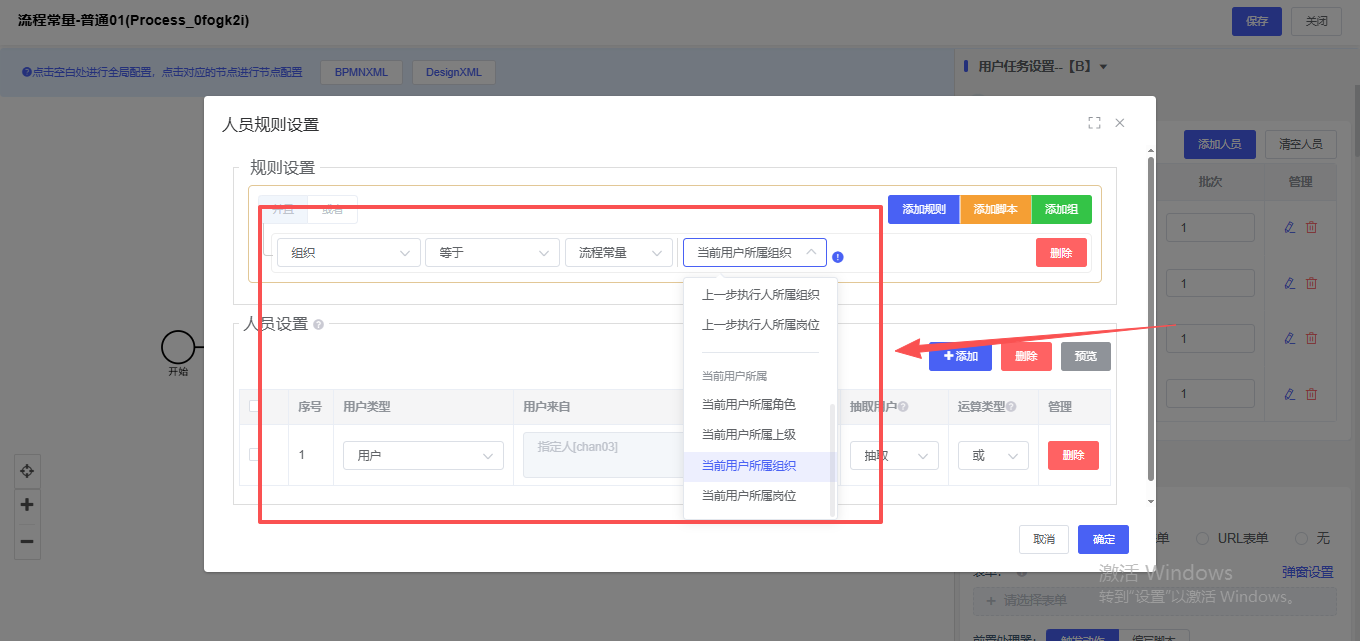Choose 上一步执行人所属岗位 from the list
The height and width of the screenshot is (641, 1360).
click(x=760, y=325)
